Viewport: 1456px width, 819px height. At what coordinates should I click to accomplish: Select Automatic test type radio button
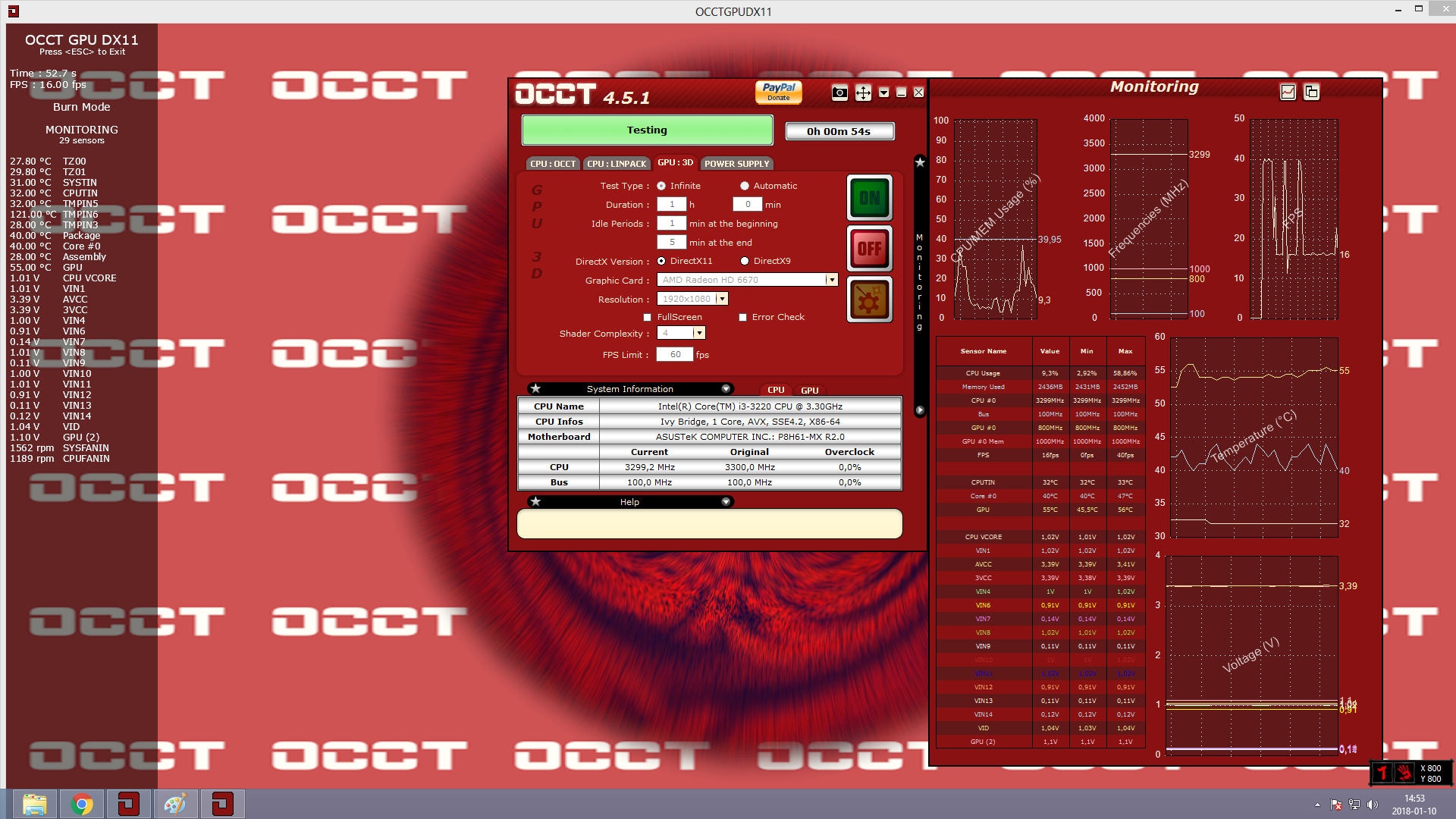745,186
